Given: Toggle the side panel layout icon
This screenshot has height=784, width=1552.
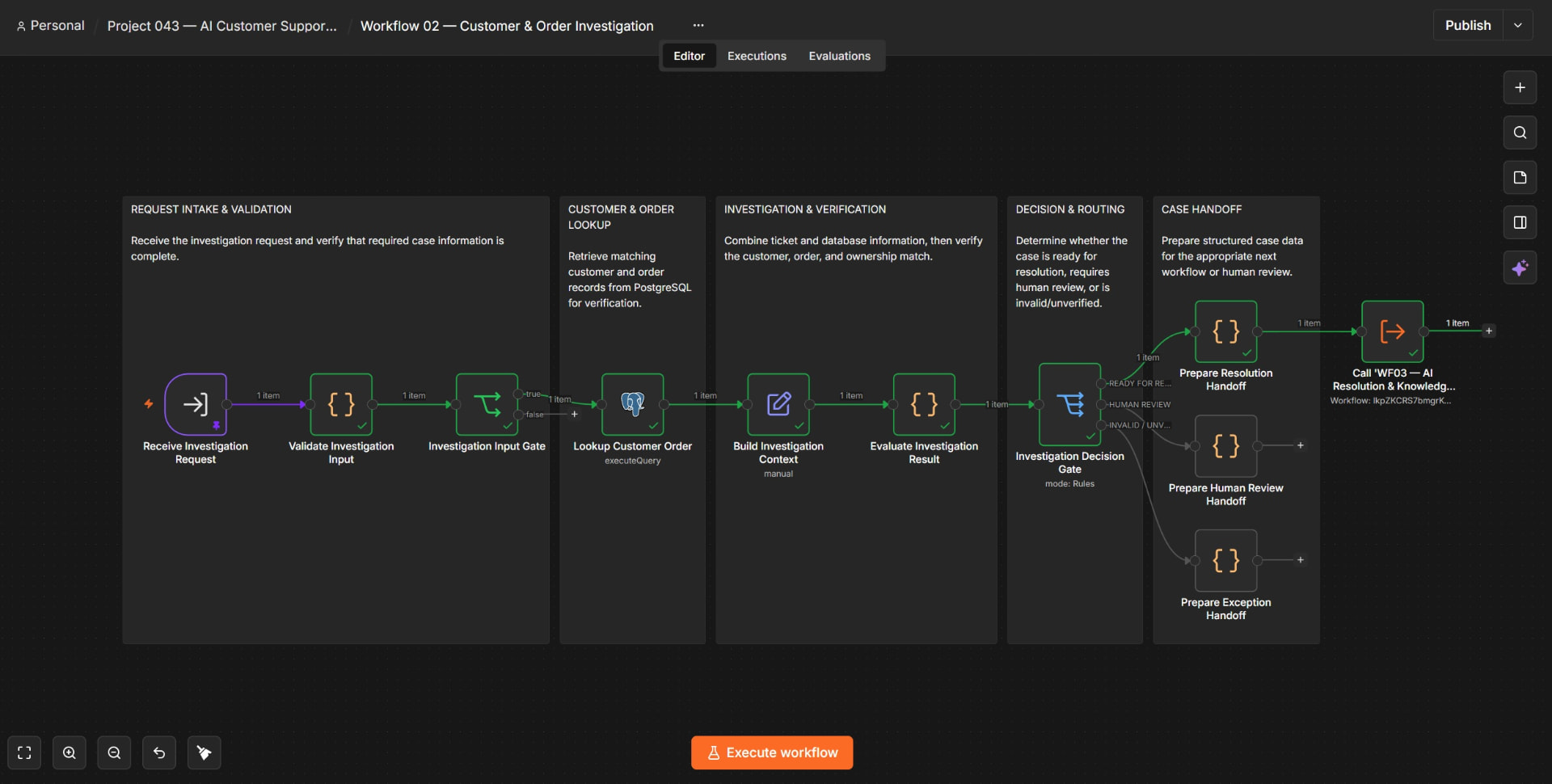Looking at the screenshot, I should 1520,223.
